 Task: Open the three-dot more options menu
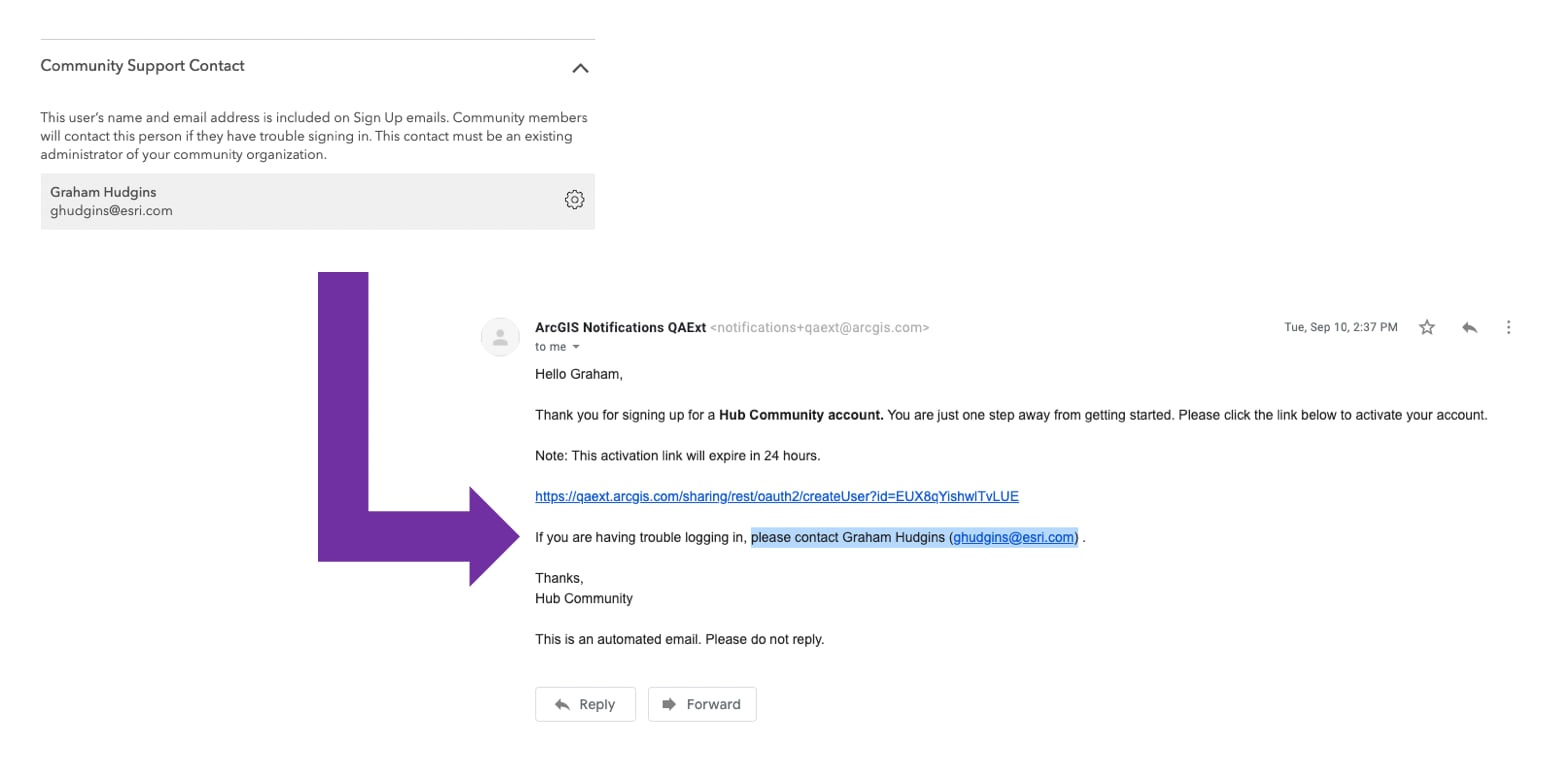tap(1509, 327)
